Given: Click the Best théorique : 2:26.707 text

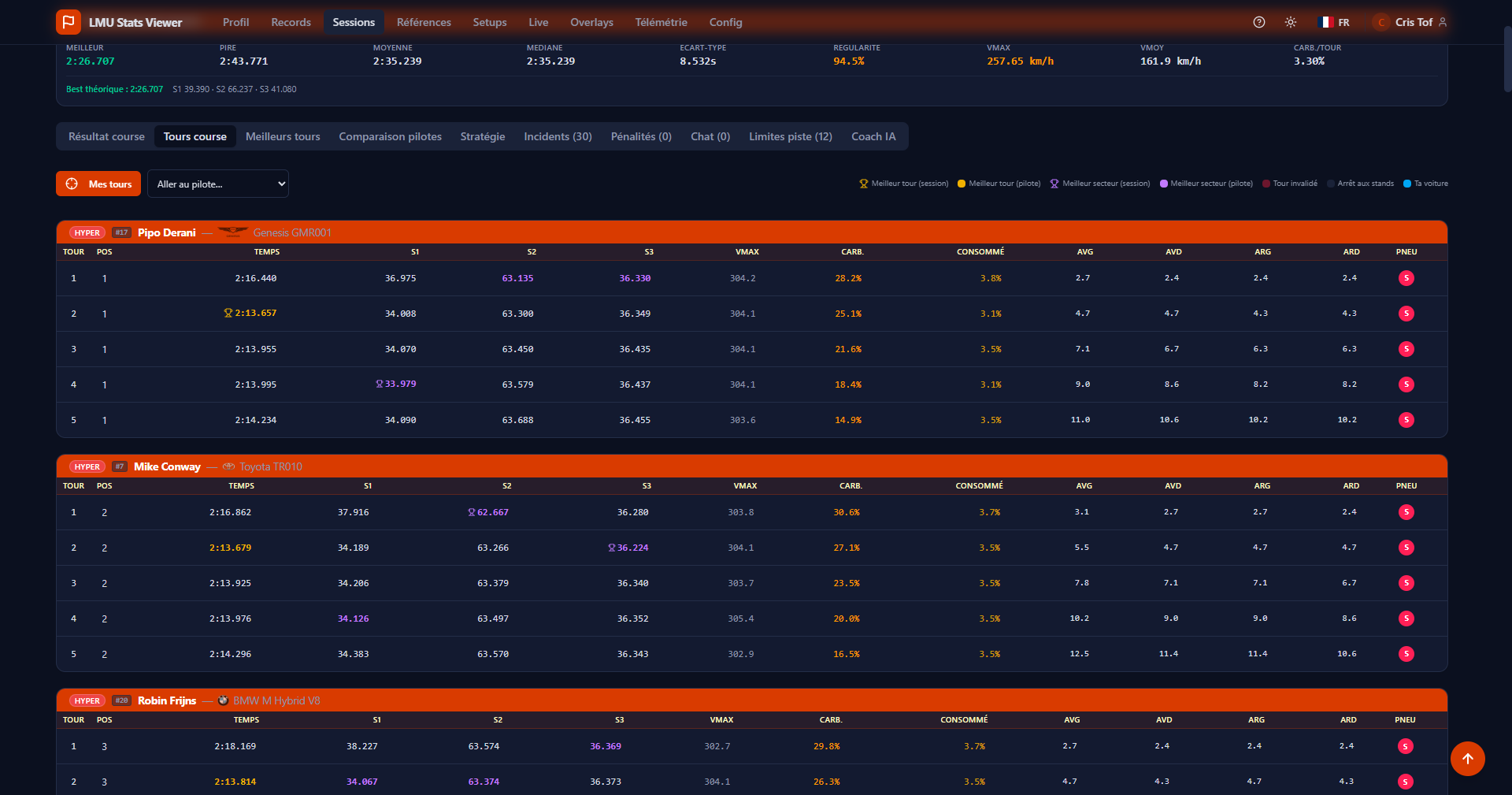Looking at the screenshot, I should [114, 89].
